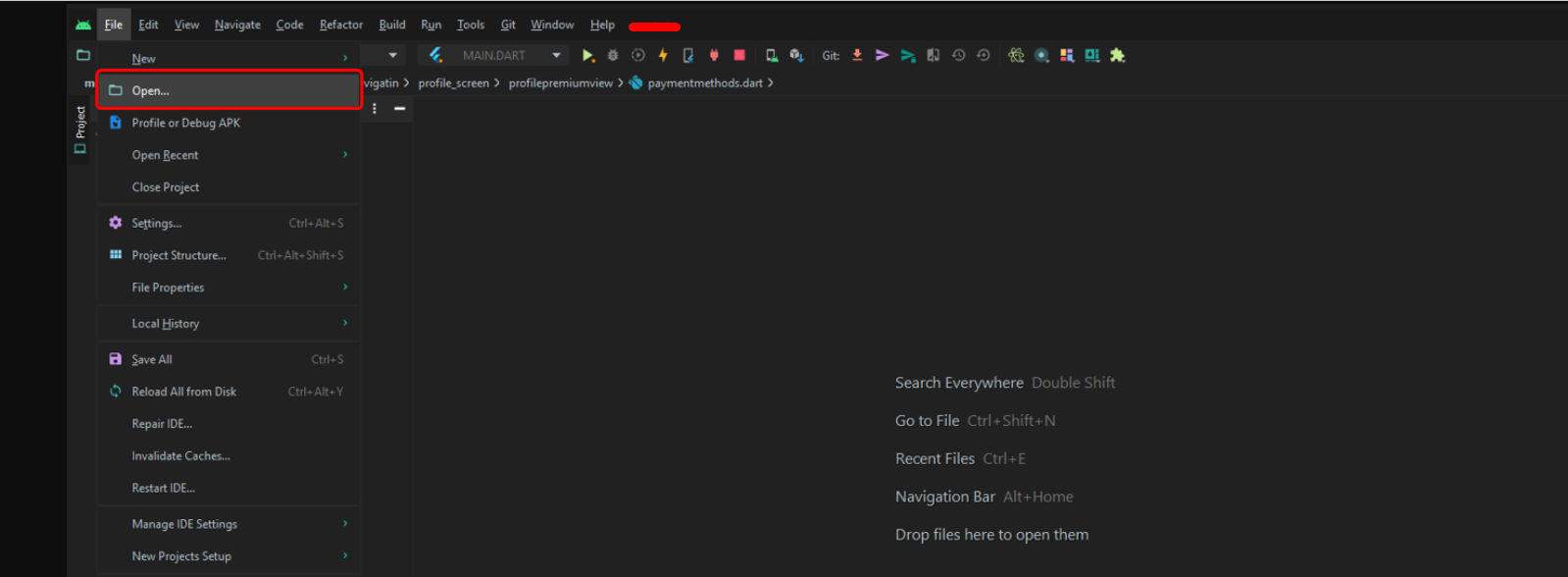The image size is (1568, 577).
Task: Click the green Run app button
Action: coord(587,56)
